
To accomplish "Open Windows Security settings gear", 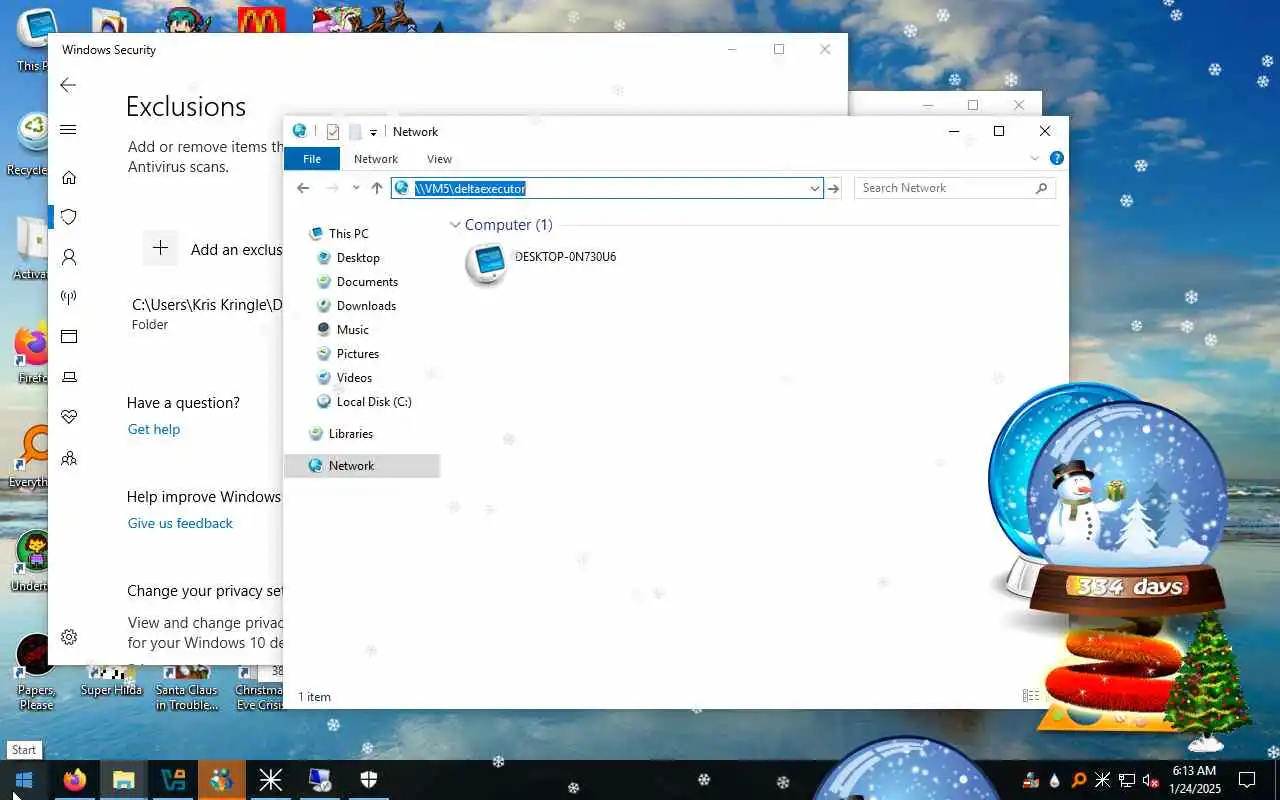I will [x=69, y=637].
